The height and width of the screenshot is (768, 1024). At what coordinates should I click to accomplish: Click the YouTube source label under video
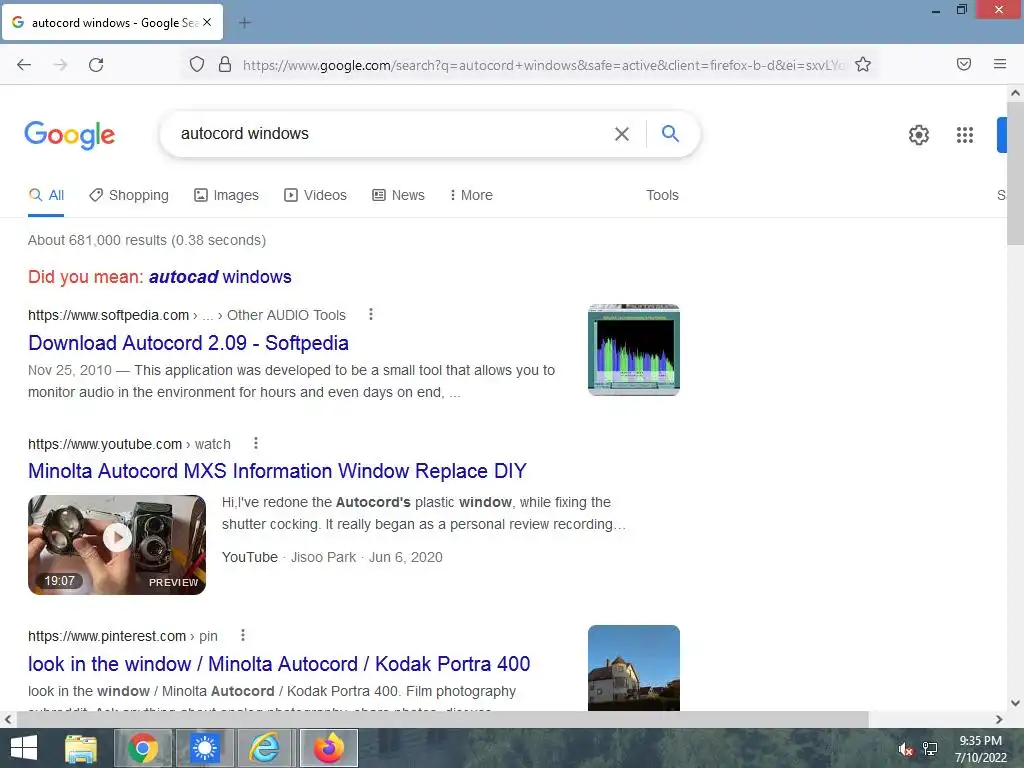249,557
